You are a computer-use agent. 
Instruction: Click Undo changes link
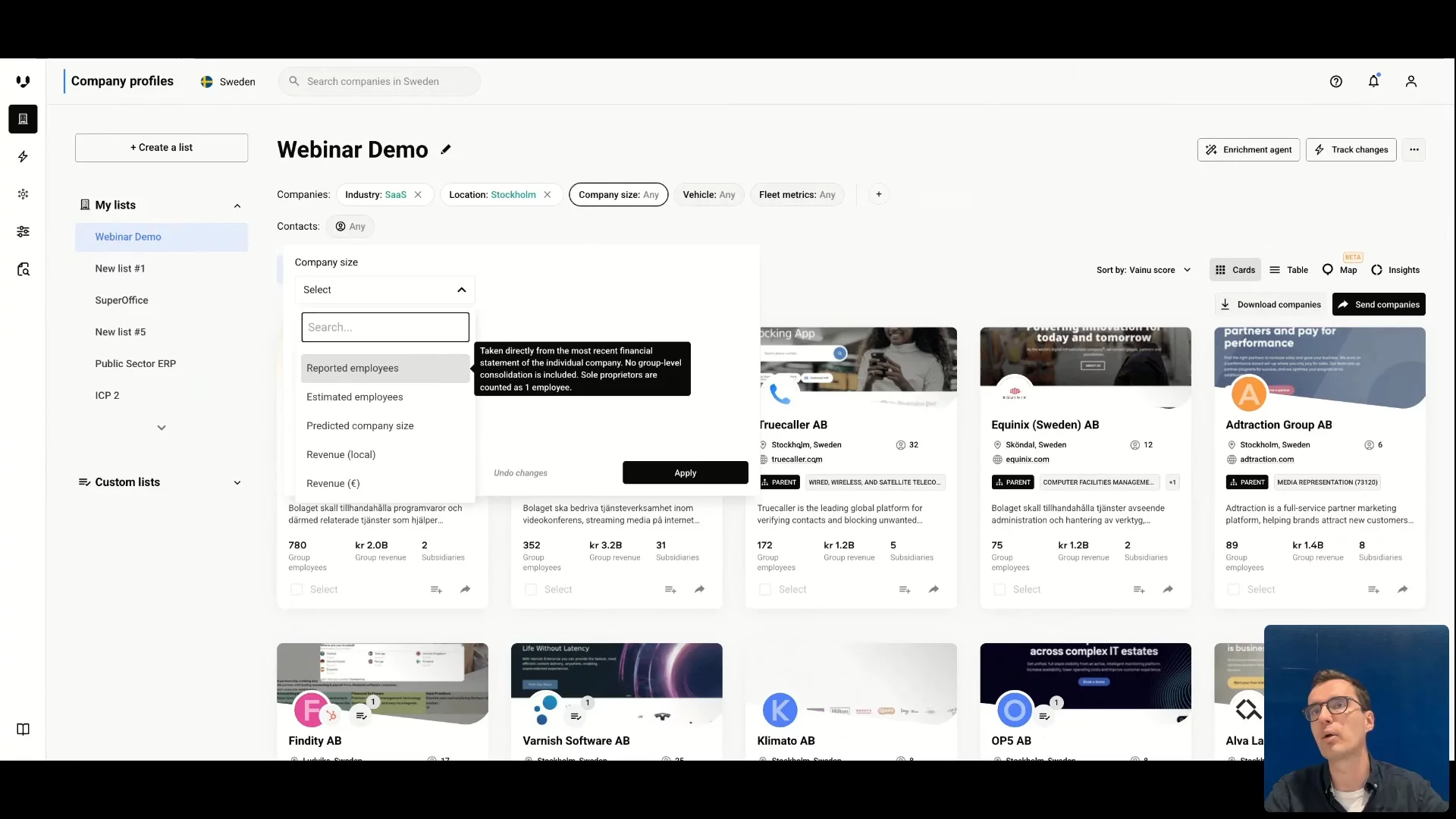(x=520, y=473)
